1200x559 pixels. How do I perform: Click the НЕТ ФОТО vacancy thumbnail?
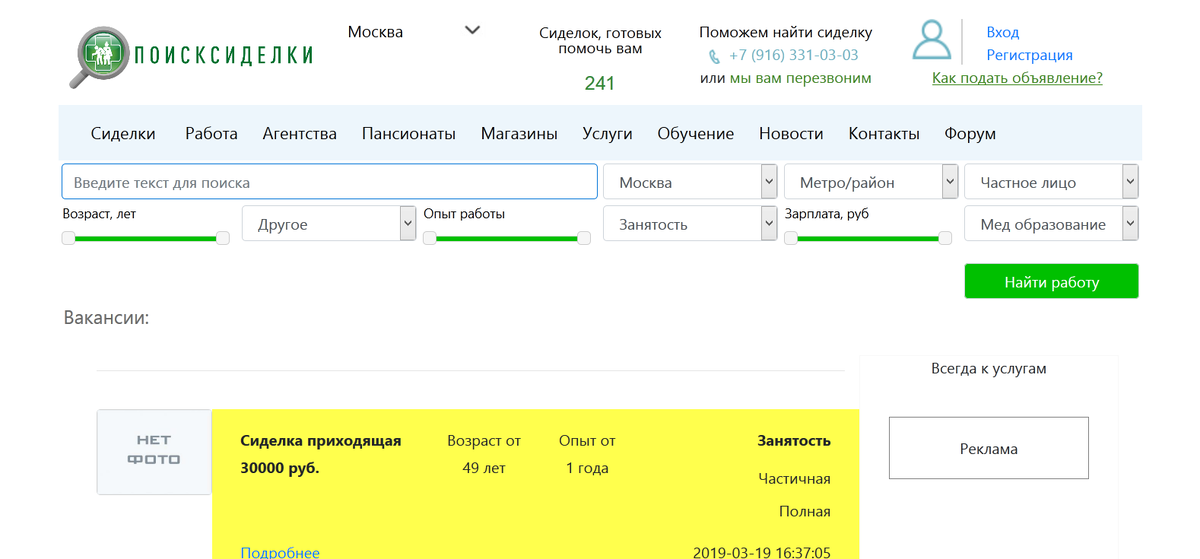tap(154, 452)
